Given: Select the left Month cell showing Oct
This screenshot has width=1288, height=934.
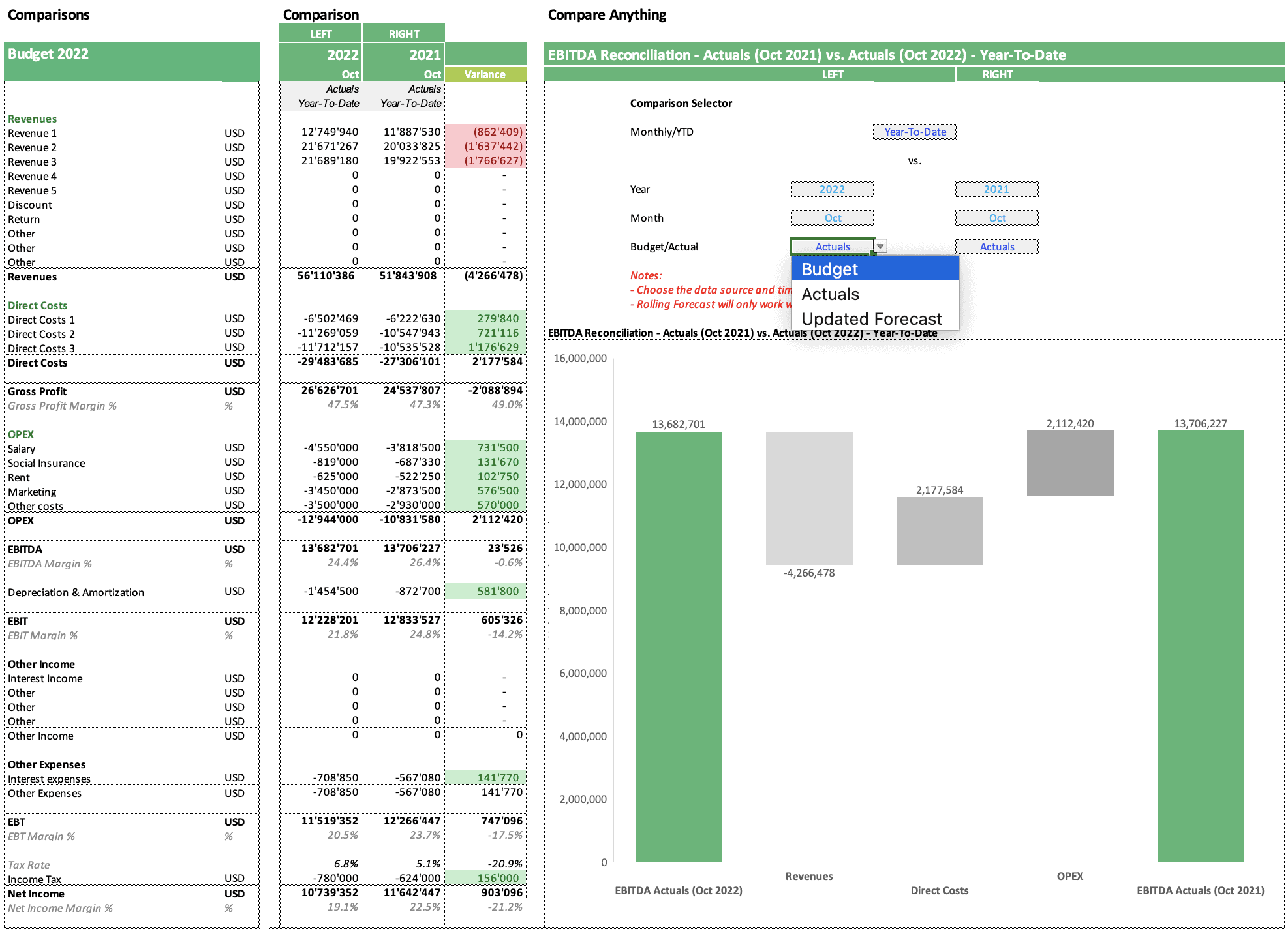Looking at the screenshot, I should point(832,218).
